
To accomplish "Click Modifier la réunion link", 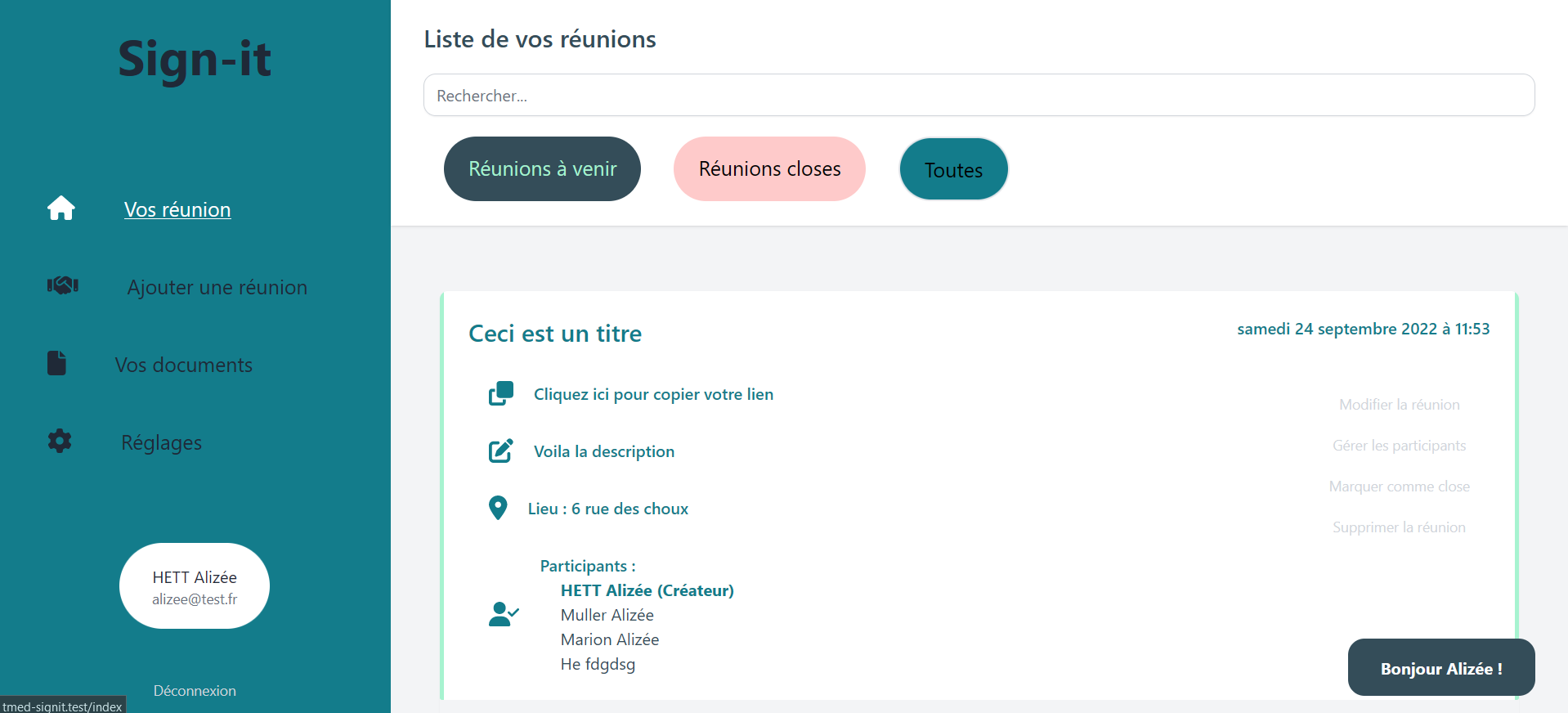I will click(x=1399, y=405).
